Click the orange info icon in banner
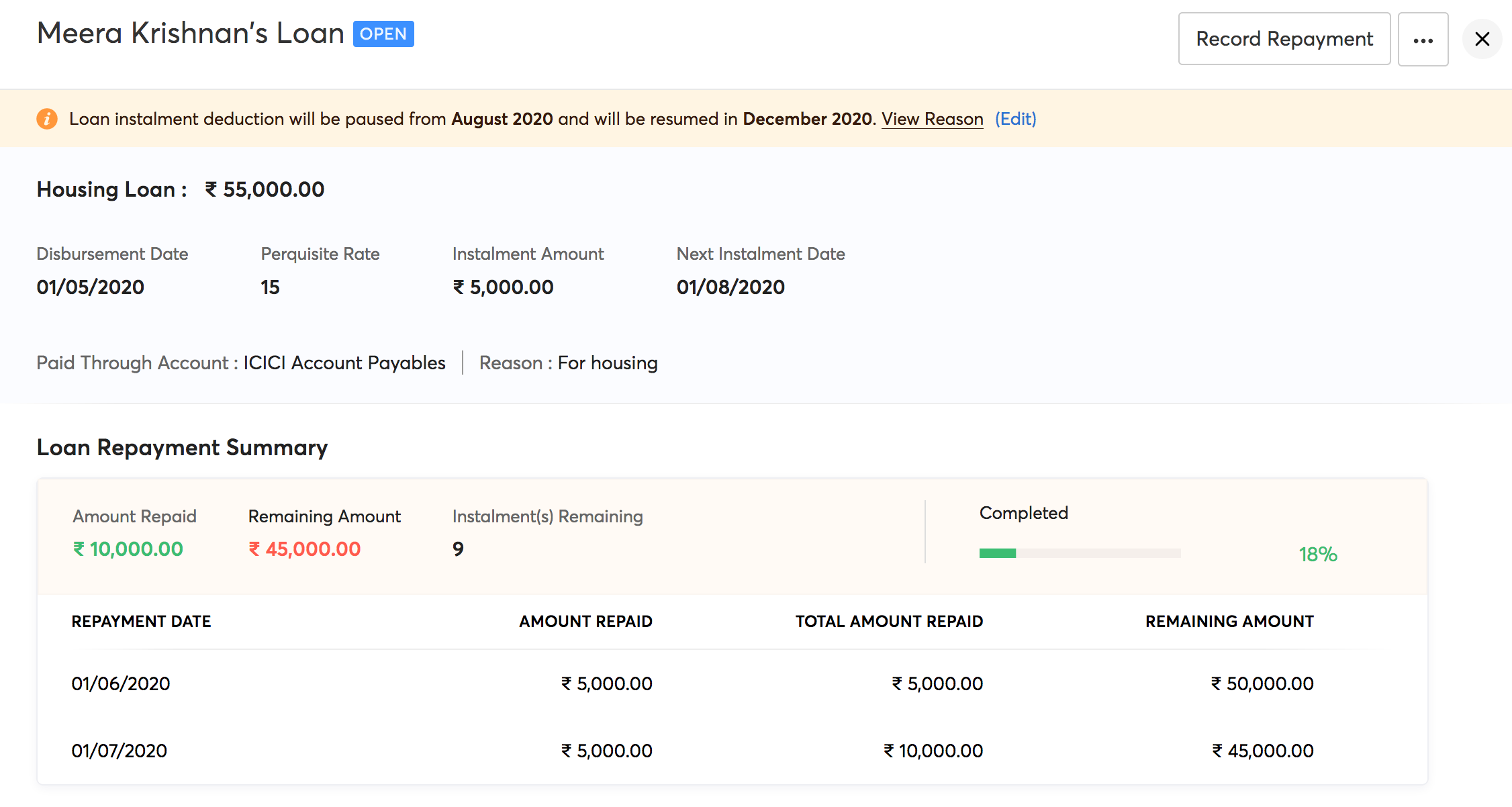 (x=46, y=119)
